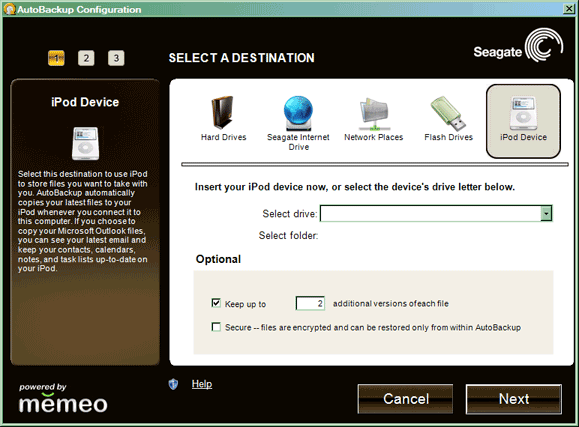Viewport: 579px width, 427px height.
Task: Choose the Seagate Internet Drive globe icon
Action: click(298, 113)
